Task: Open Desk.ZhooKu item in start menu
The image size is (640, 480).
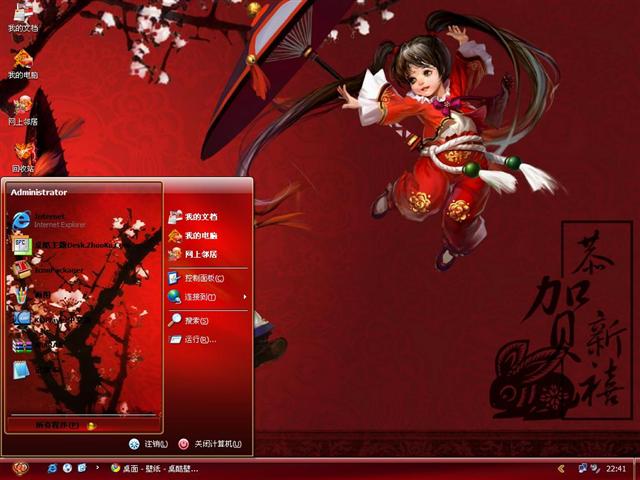Action: (x=67, y=245)
